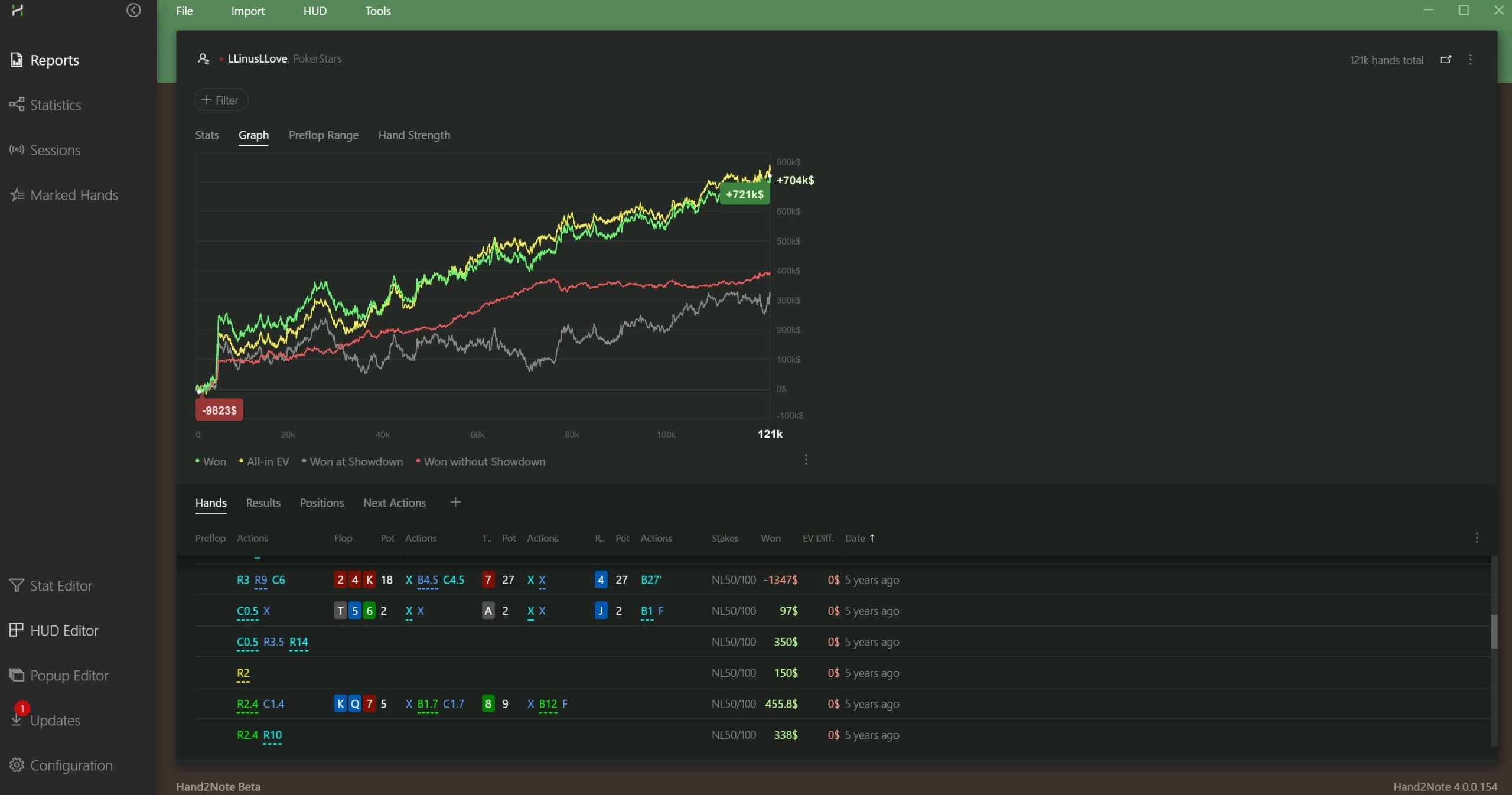Check Updates with the notification badge
The height and width of the screenshot is (795, 1512).
click(x=54, y=720)
